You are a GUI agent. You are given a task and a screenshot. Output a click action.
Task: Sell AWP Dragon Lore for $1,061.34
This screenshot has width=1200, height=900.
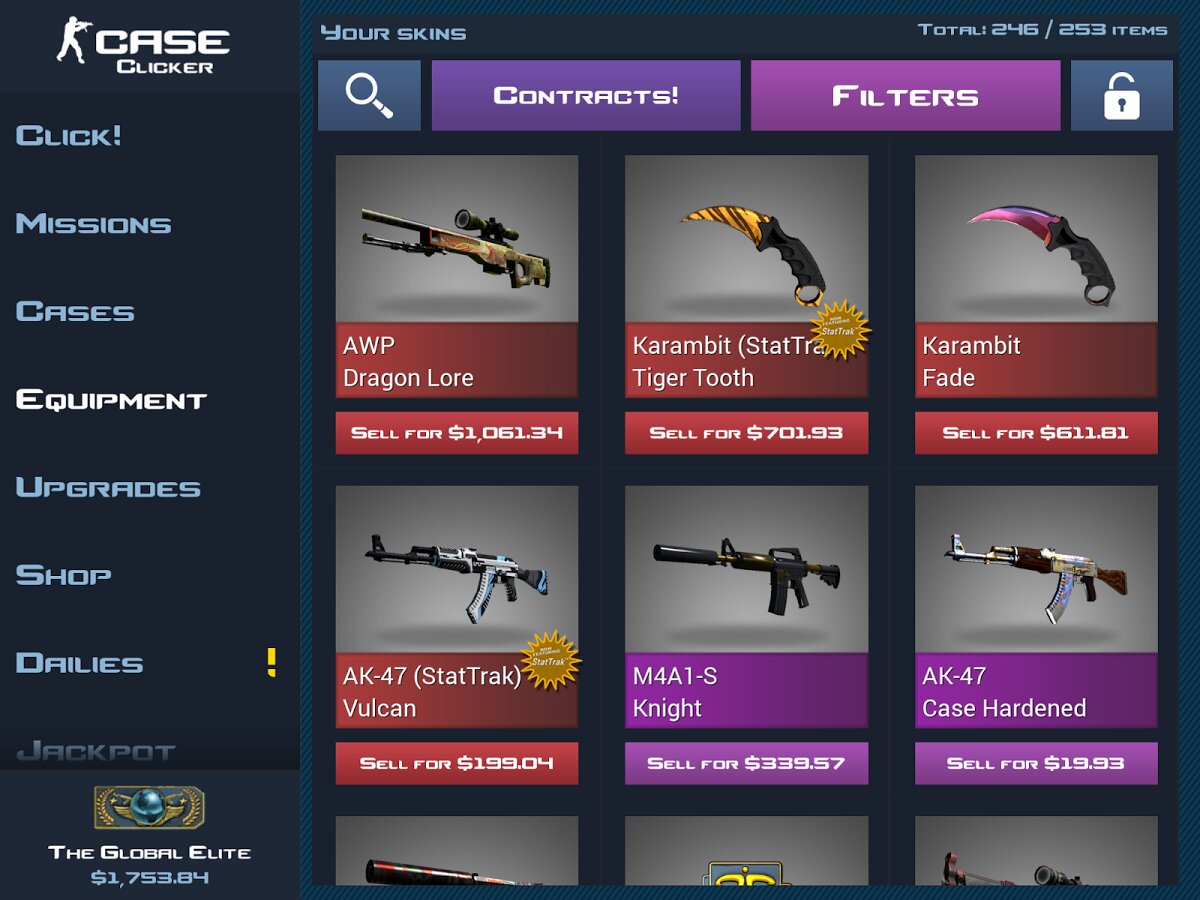457,433
